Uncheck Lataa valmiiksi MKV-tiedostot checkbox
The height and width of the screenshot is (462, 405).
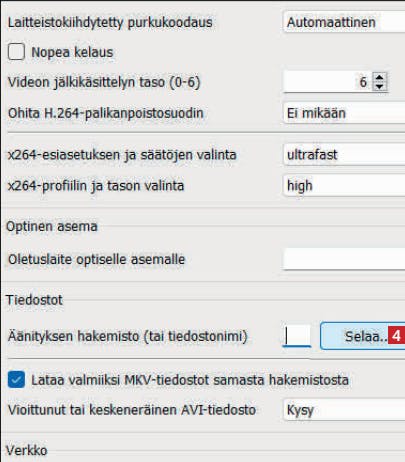point(16,380)
